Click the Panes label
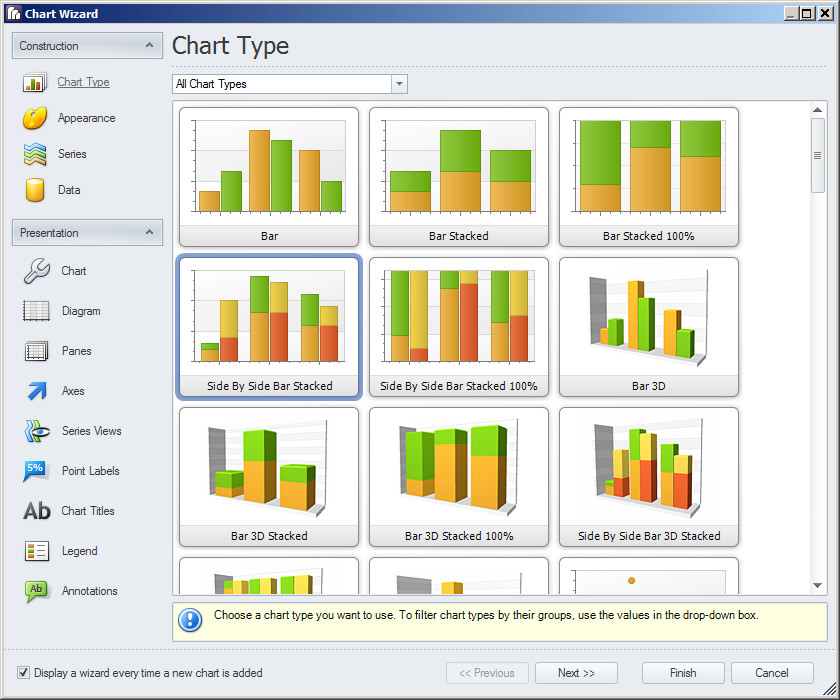 [x=77, y=351]
